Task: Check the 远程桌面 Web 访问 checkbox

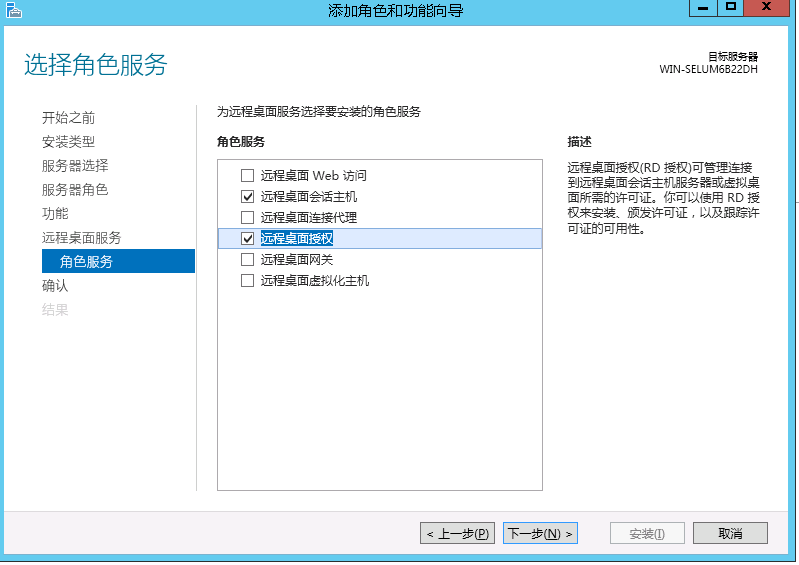Action: [x=247, y=176]
